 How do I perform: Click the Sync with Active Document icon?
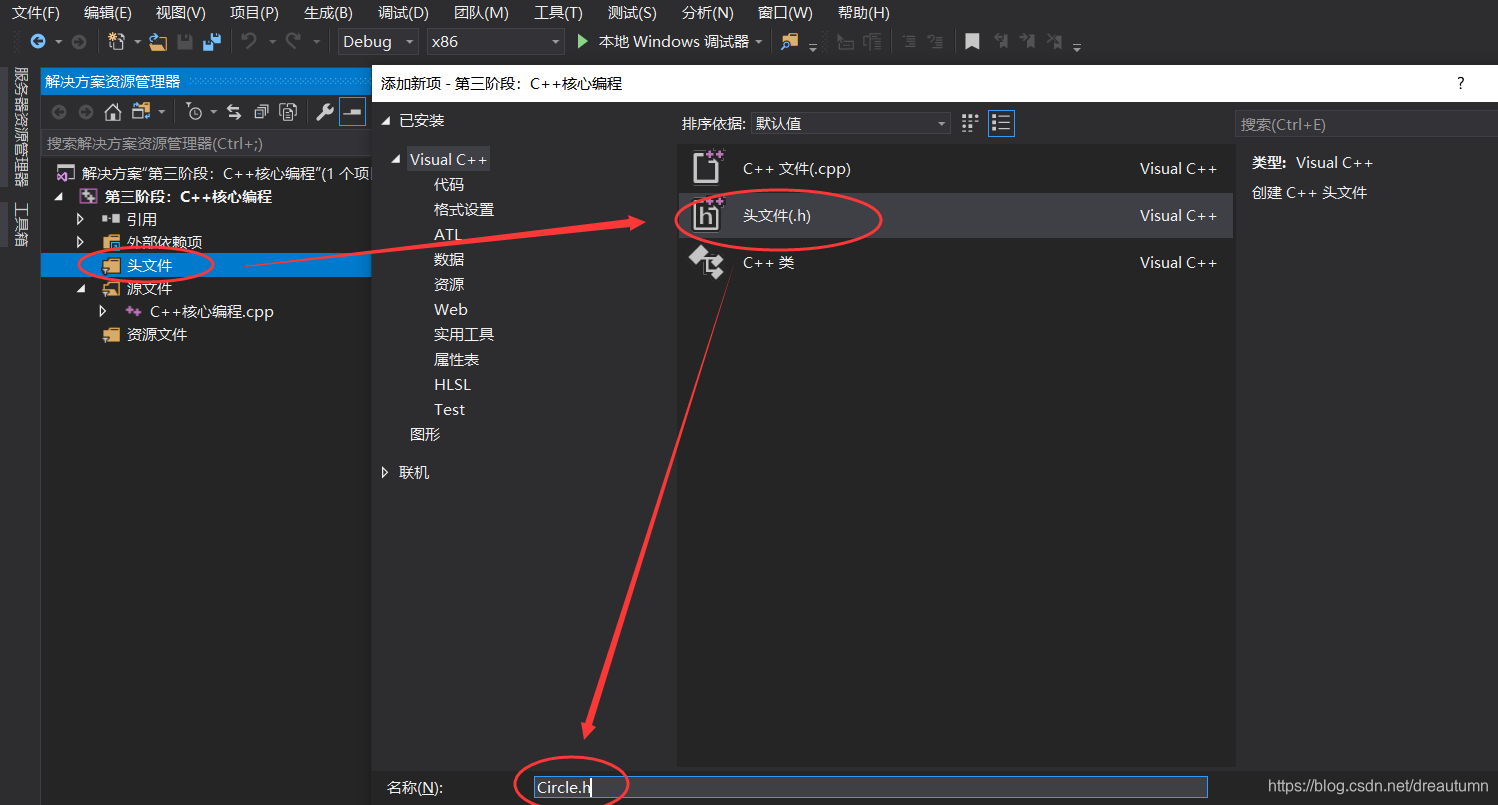click(234, 112)
